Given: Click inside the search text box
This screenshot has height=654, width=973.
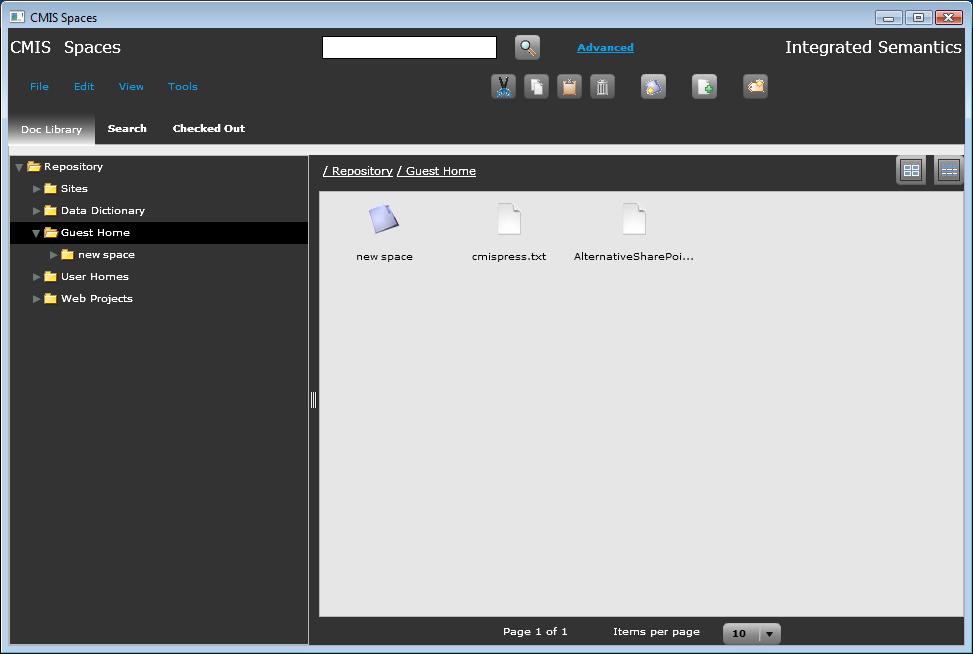Looking at the screenshot, I should point(409,47).
